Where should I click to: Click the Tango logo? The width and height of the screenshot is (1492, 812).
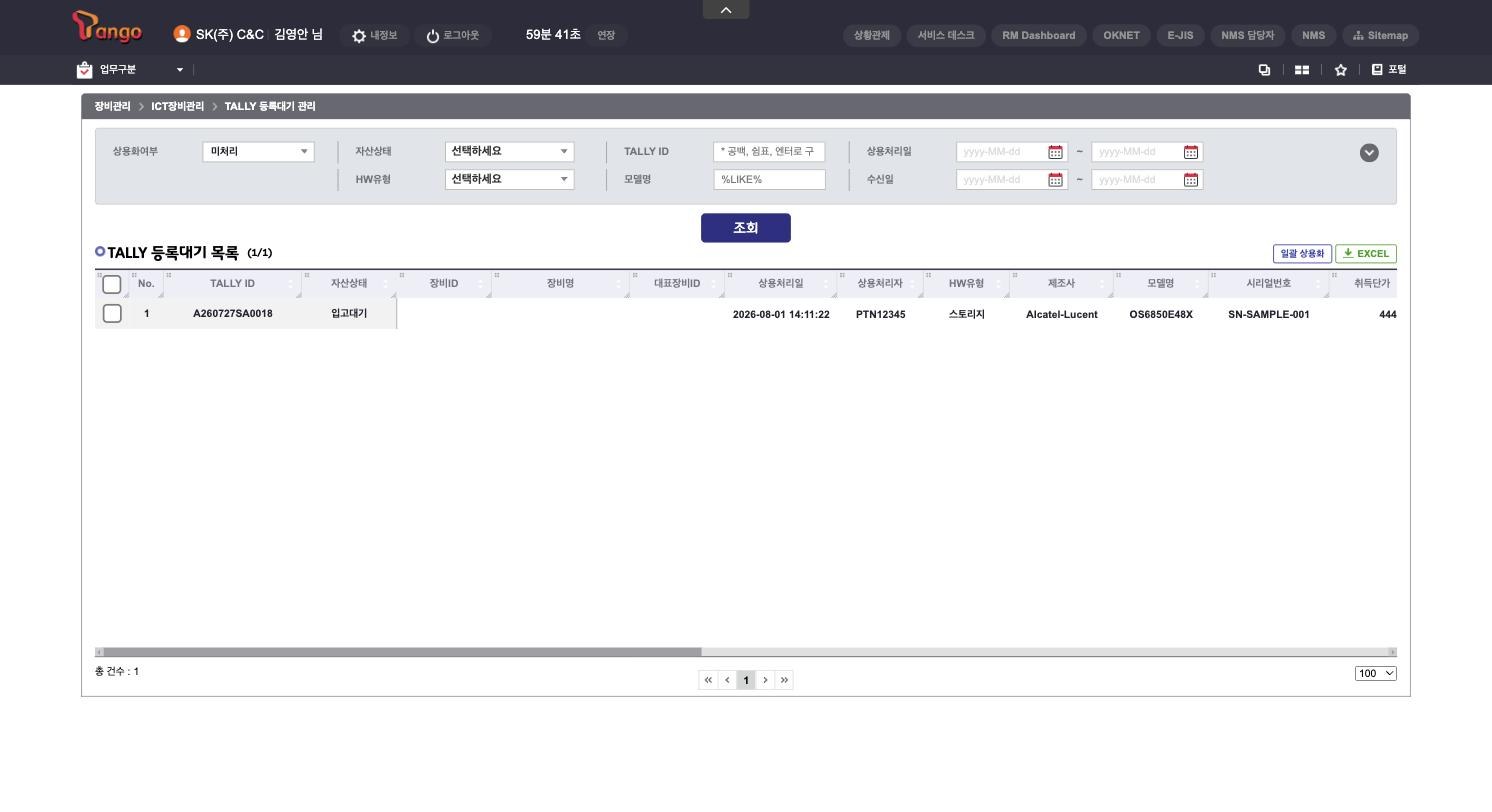107,28
